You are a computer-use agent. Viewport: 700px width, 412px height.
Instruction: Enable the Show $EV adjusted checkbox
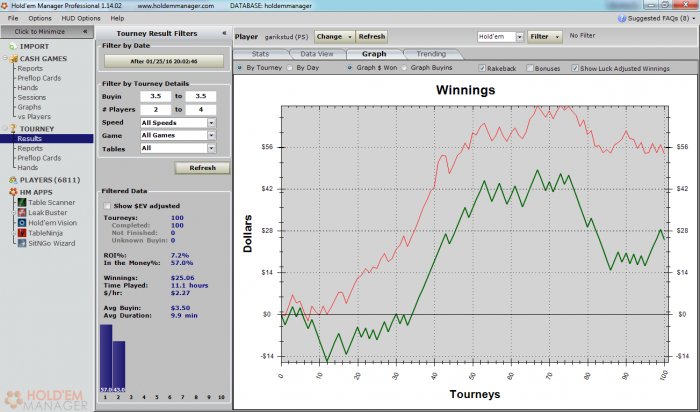pos(107,206)
